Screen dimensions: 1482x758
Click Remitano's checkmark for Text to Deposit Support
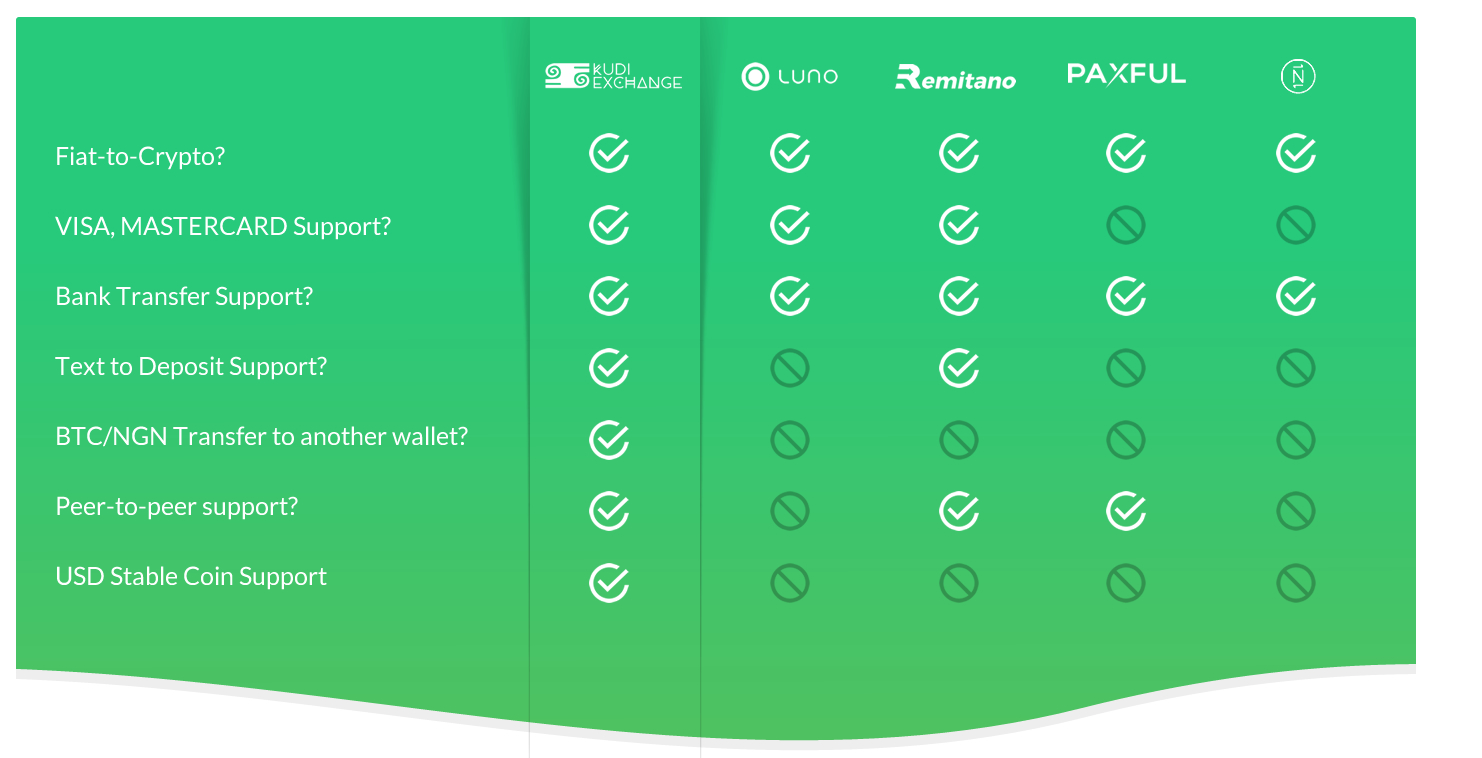tap(959, 368)
